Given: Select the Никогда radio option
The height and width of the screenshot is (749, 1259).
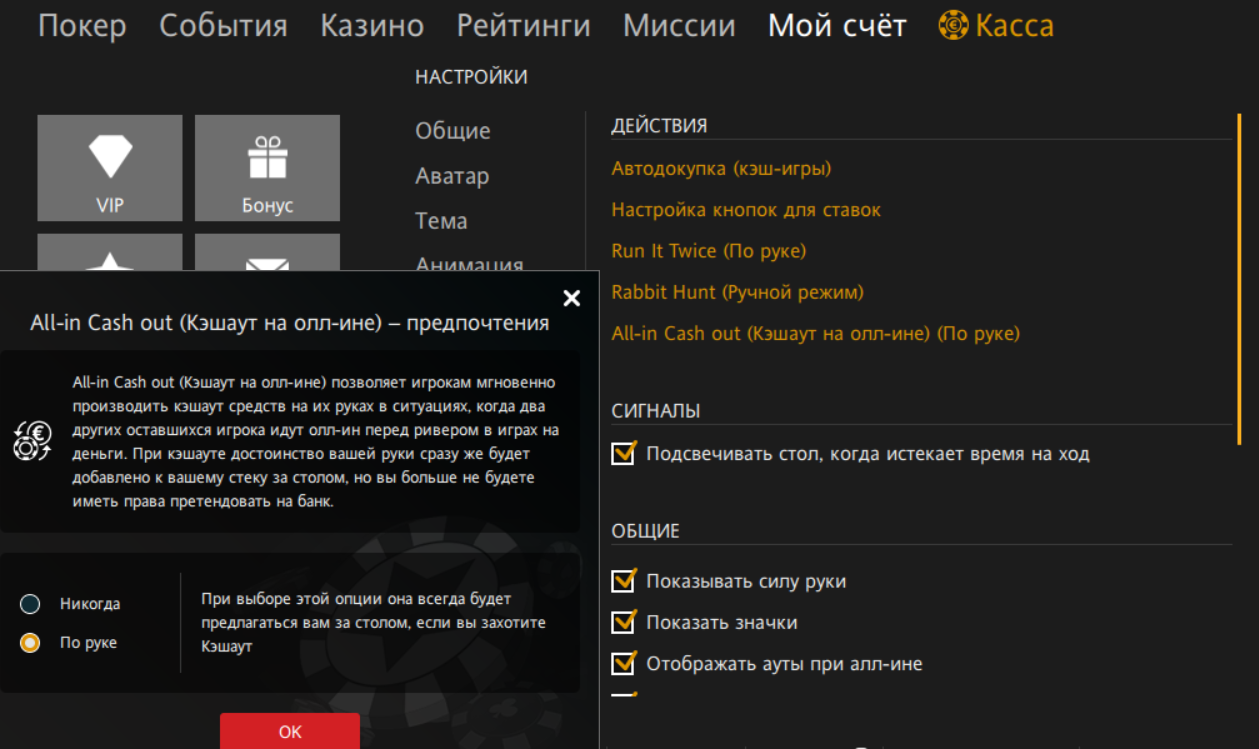Looking at the screenshot, I should tap(30, 604).
